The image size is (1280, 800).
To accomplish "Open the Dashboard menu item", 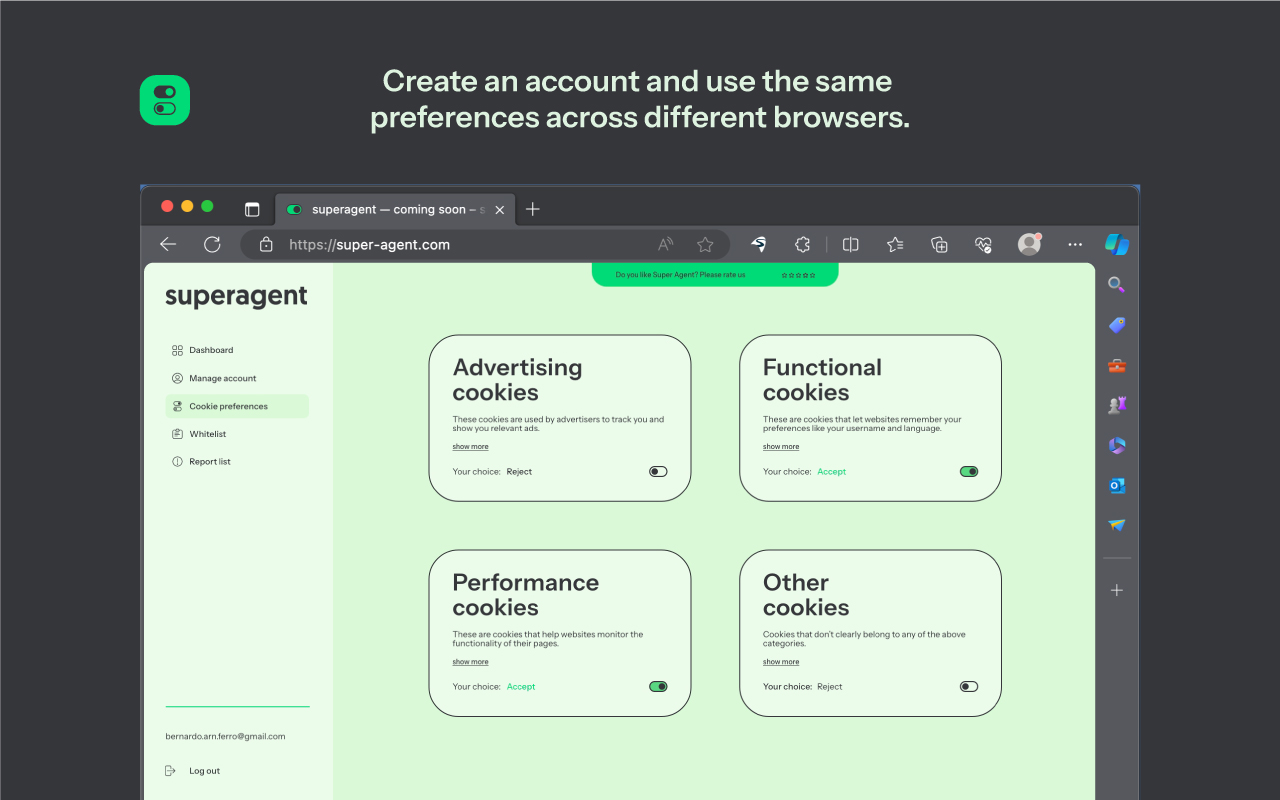I will click(211, 350).
